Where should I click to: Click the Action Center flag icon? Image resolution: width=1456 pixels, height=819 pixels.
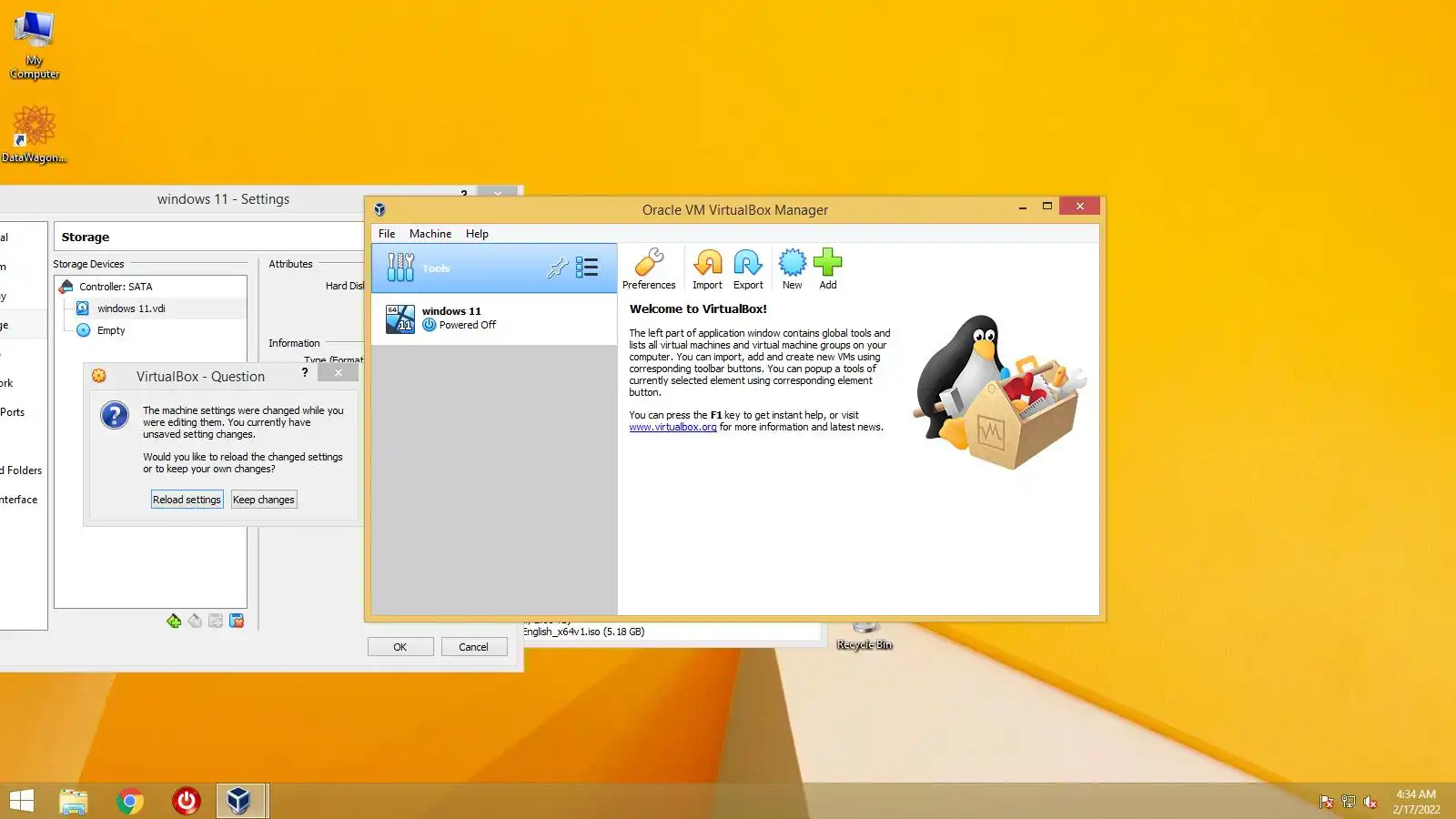(x=1327, y=802)
